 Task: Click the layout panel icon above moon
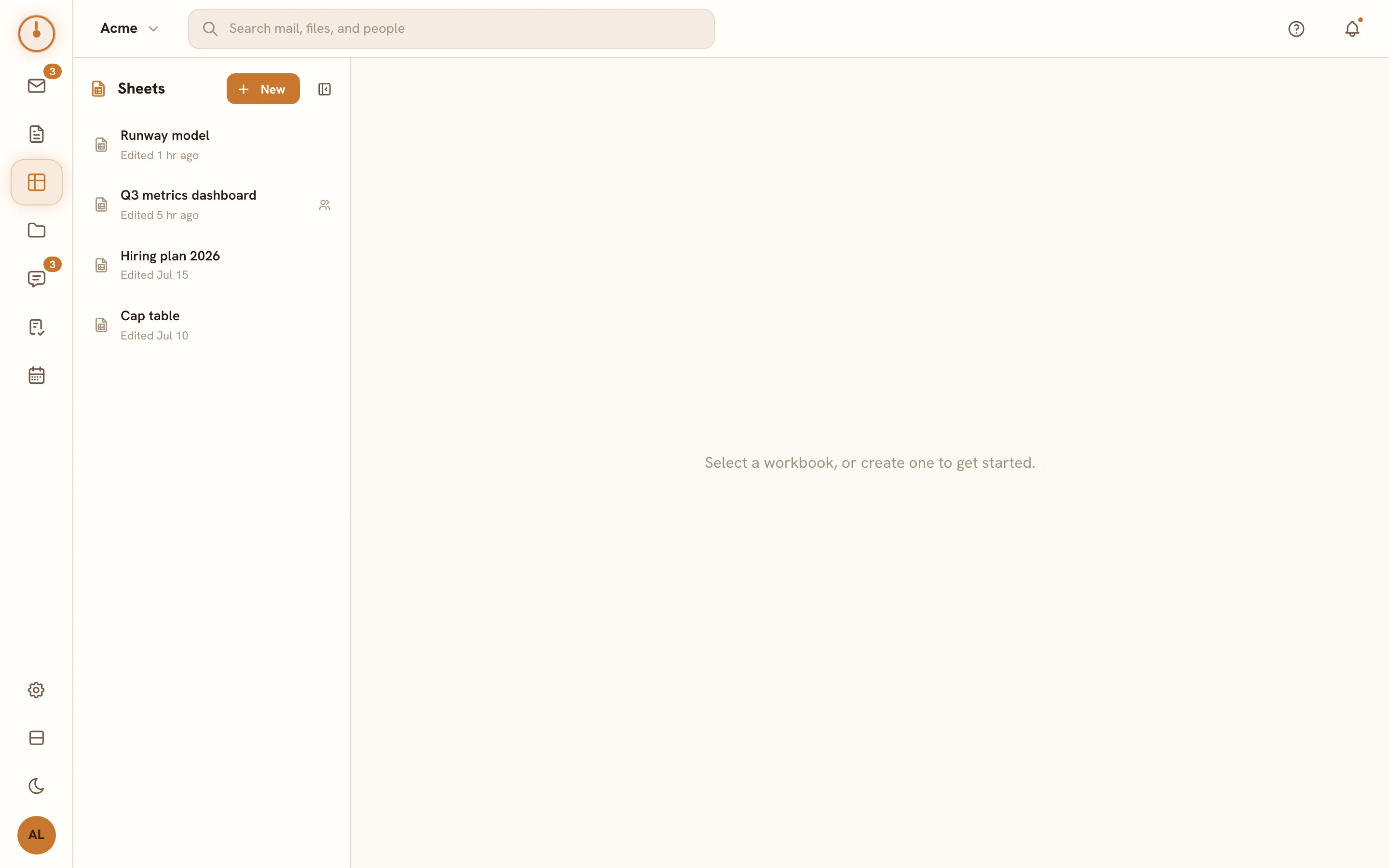pos(36,738)
